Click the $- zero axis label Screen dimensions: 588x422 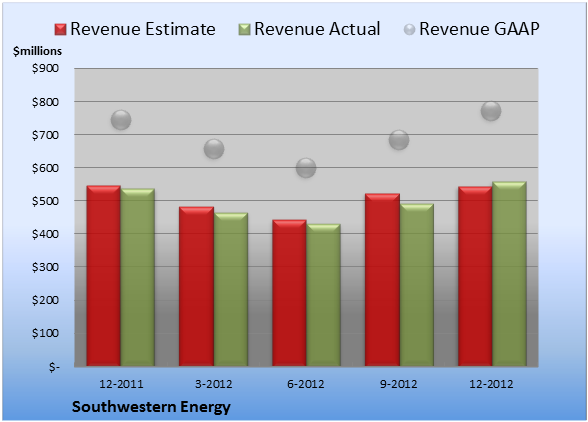point(54,366)
